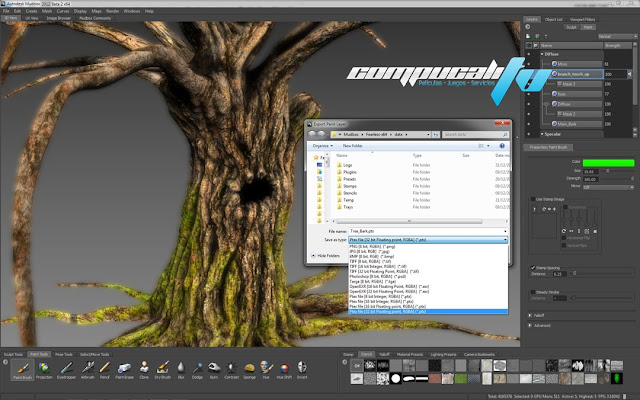Select the Sponge tool
The image size is (640, 400).
(x=249, y=370)
